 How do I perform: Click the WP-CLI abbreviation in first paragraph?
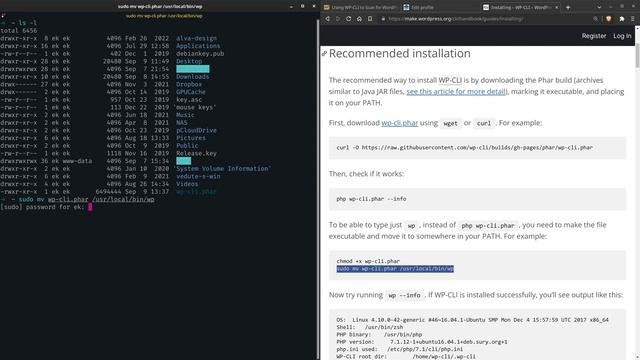coord(450,80)
